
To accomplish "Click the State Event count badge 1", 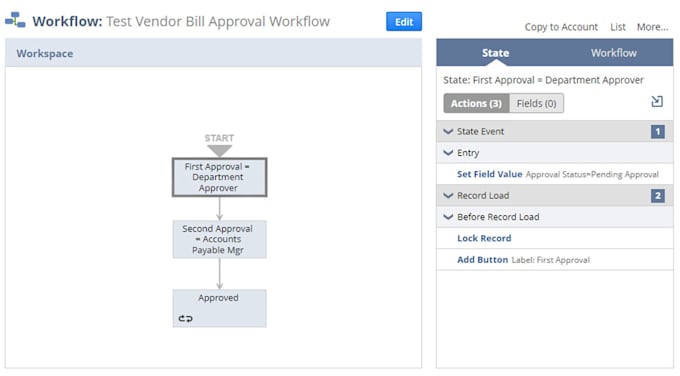I will (657, 131).
